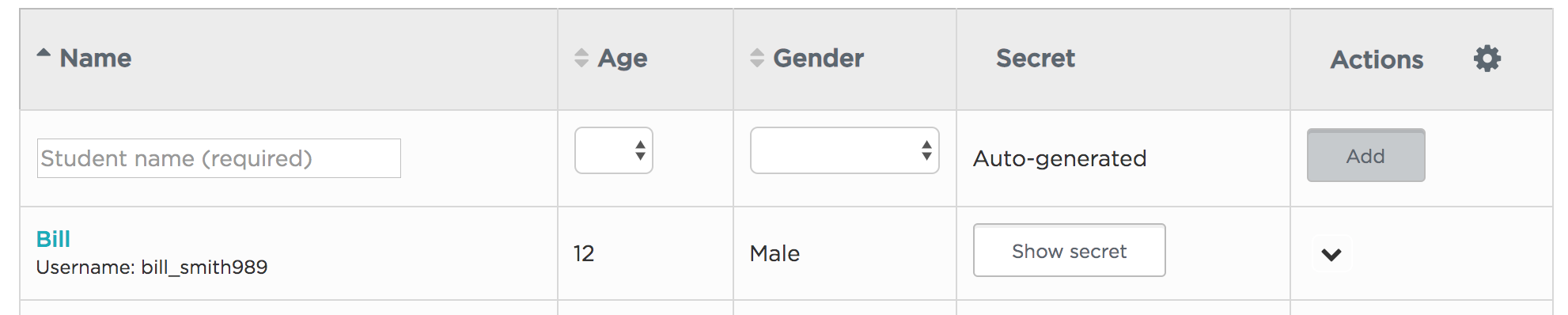Open the Age dropdown in the new student row
Image resolution: width=1568 pixels, height=315 pixels.
pos(614,150)
